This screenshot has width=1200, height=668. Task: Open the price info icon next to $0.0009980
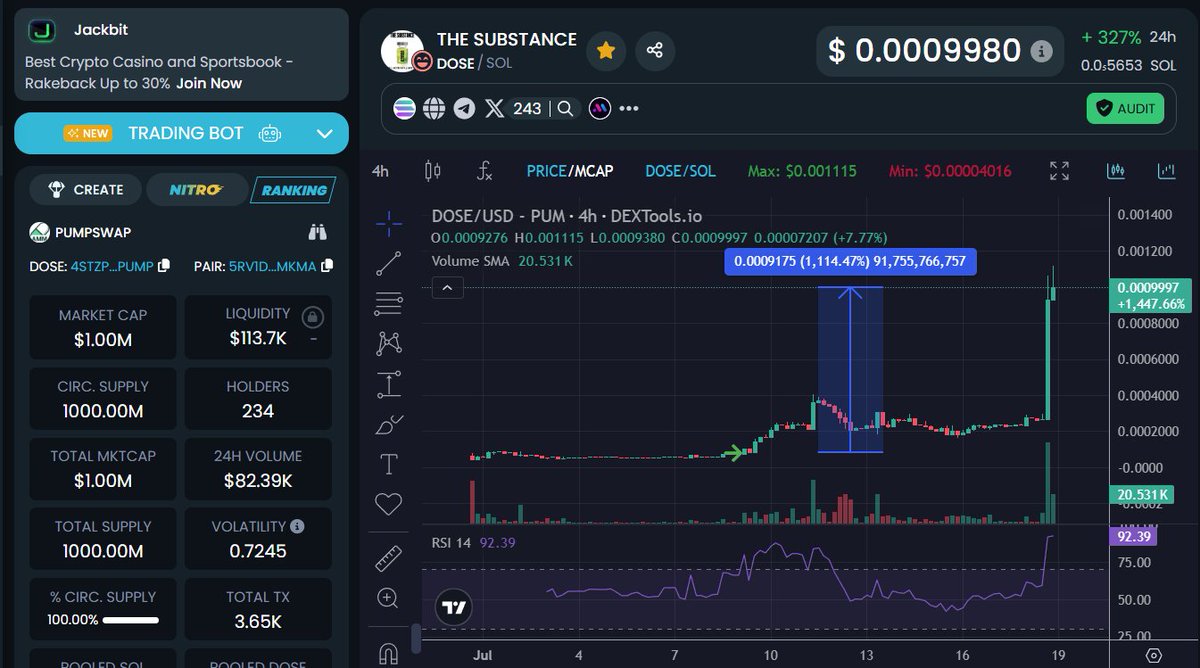tap(1041, 51)
